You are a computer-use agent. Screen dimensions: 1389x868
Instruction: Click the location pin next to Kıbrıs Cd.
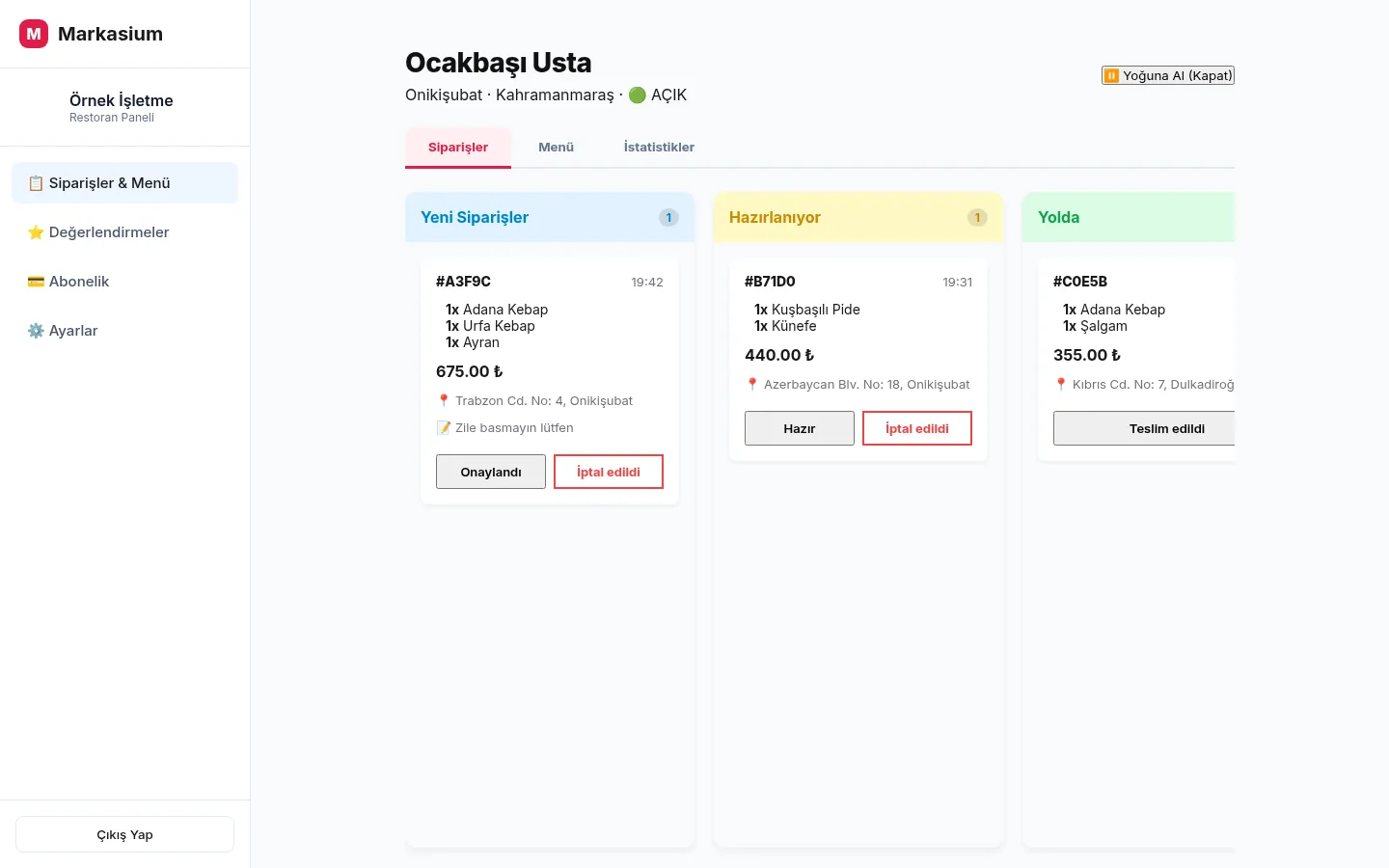[x=1061, y=384]
